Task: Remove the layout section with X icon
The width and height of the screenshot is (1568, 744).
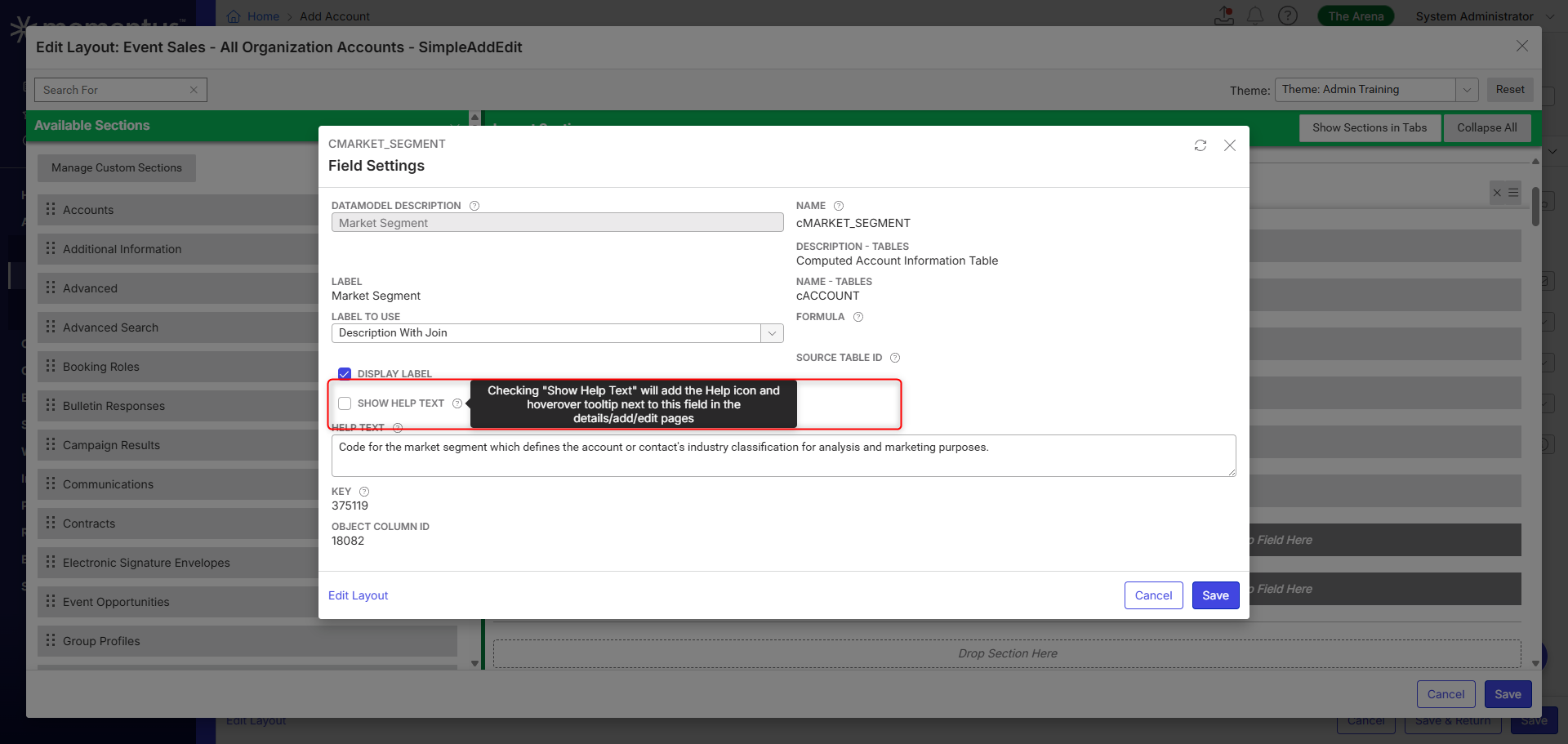Action: tap(1497, 193)
